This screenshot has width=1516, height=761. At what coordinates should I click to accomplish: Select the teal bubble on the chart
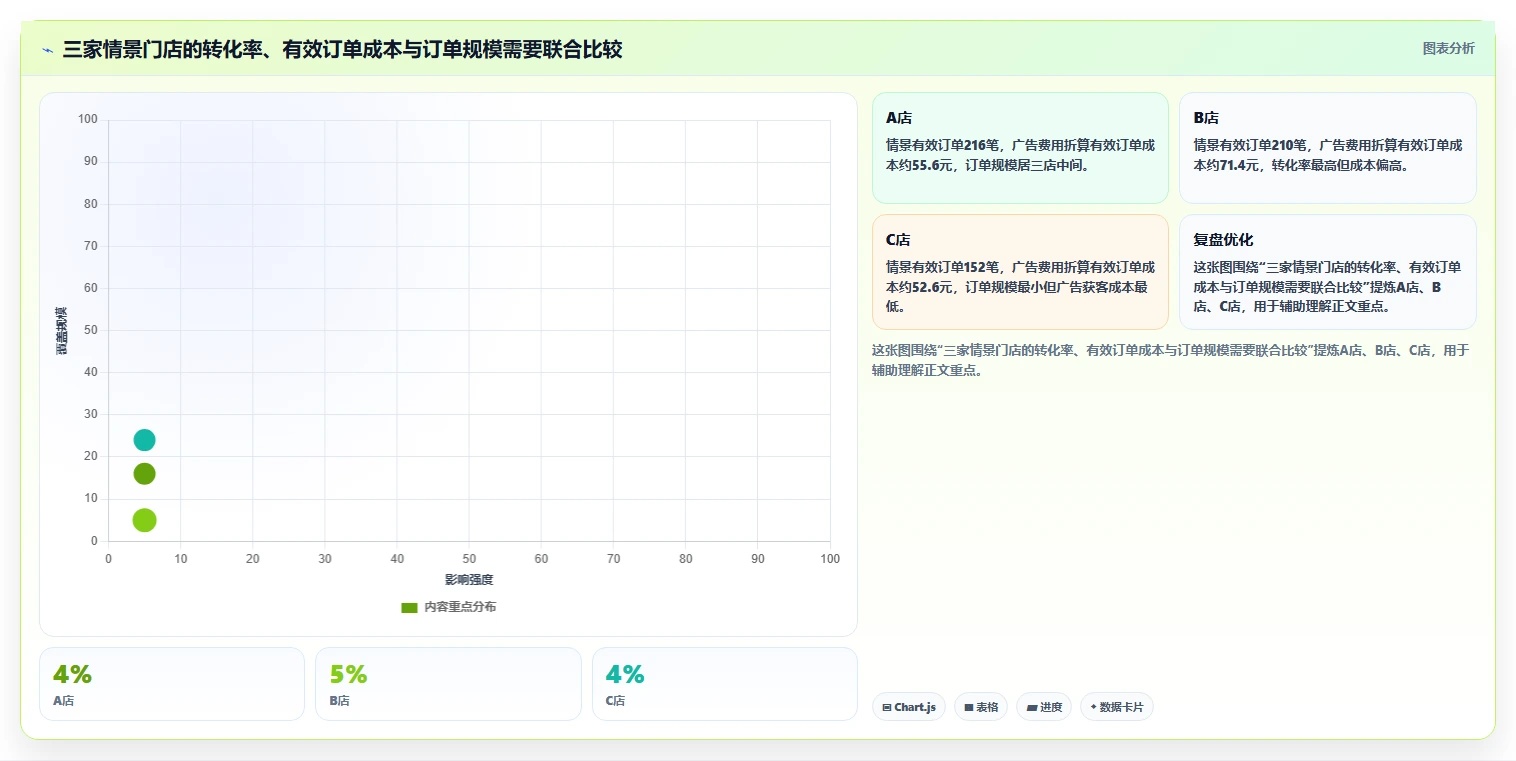point(144,440)
